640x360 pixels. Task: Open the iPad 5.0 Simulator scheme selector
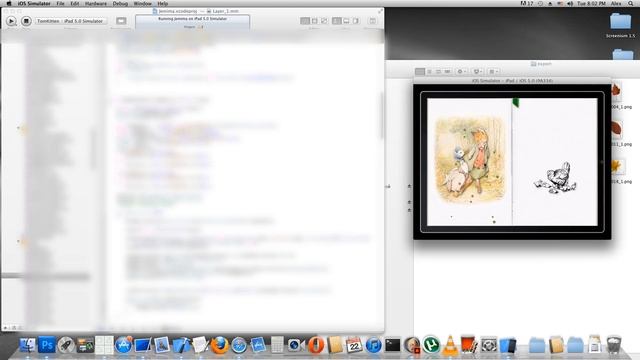coord(70,21)
